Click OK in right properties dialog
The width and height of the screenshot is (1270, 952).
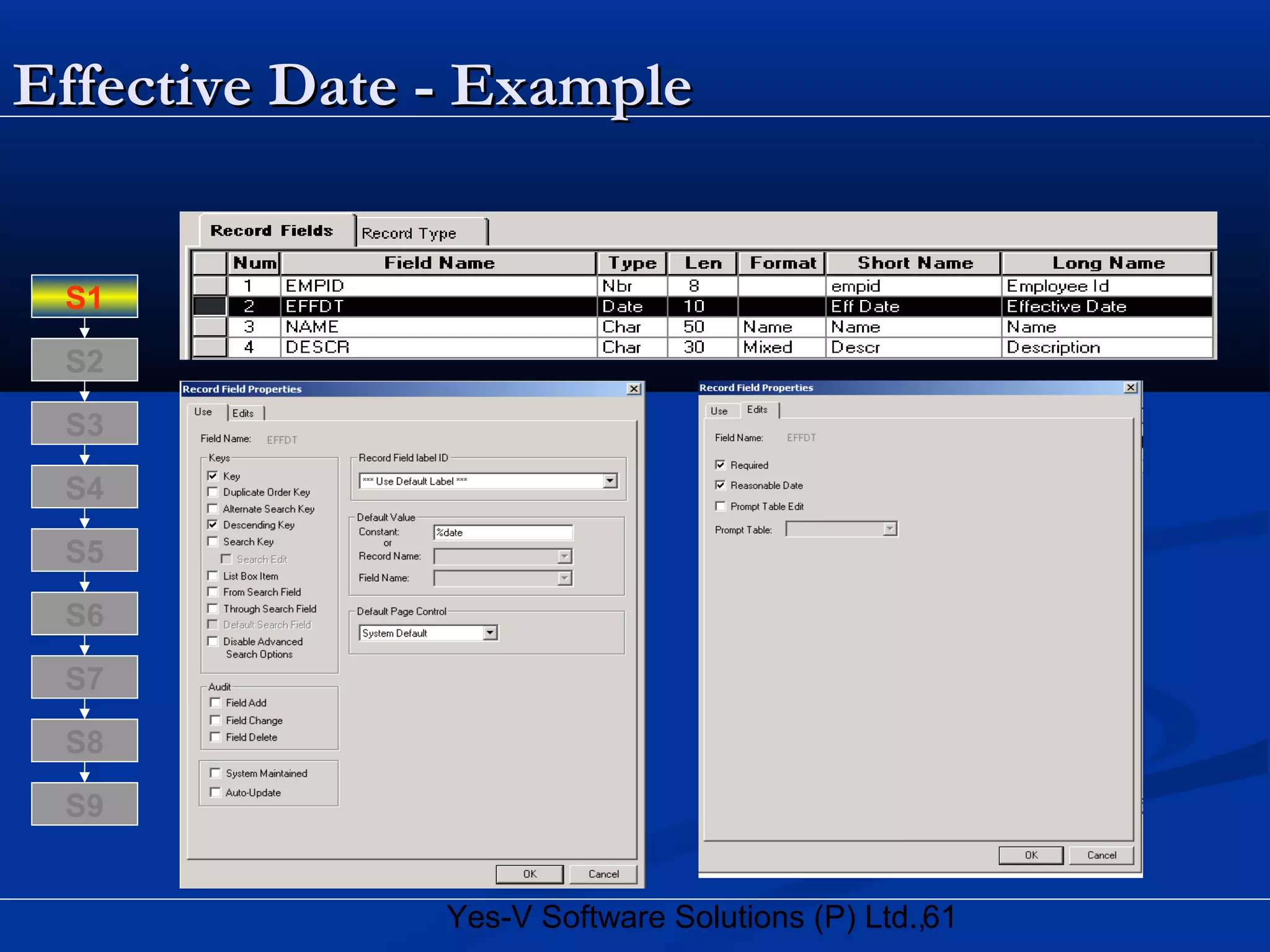point(1031,855)
